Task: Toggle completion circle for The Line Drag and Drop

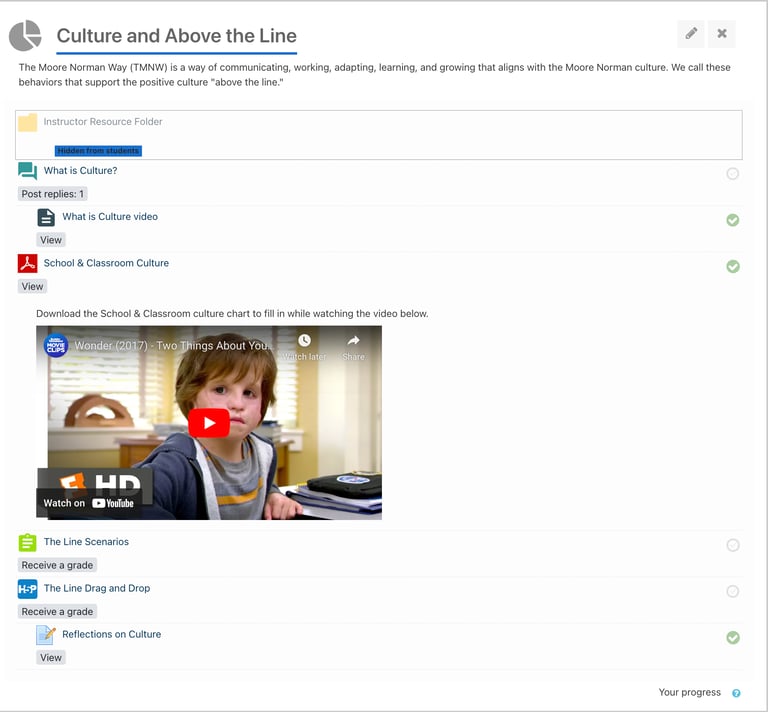Action: click(x=733, y=592)
